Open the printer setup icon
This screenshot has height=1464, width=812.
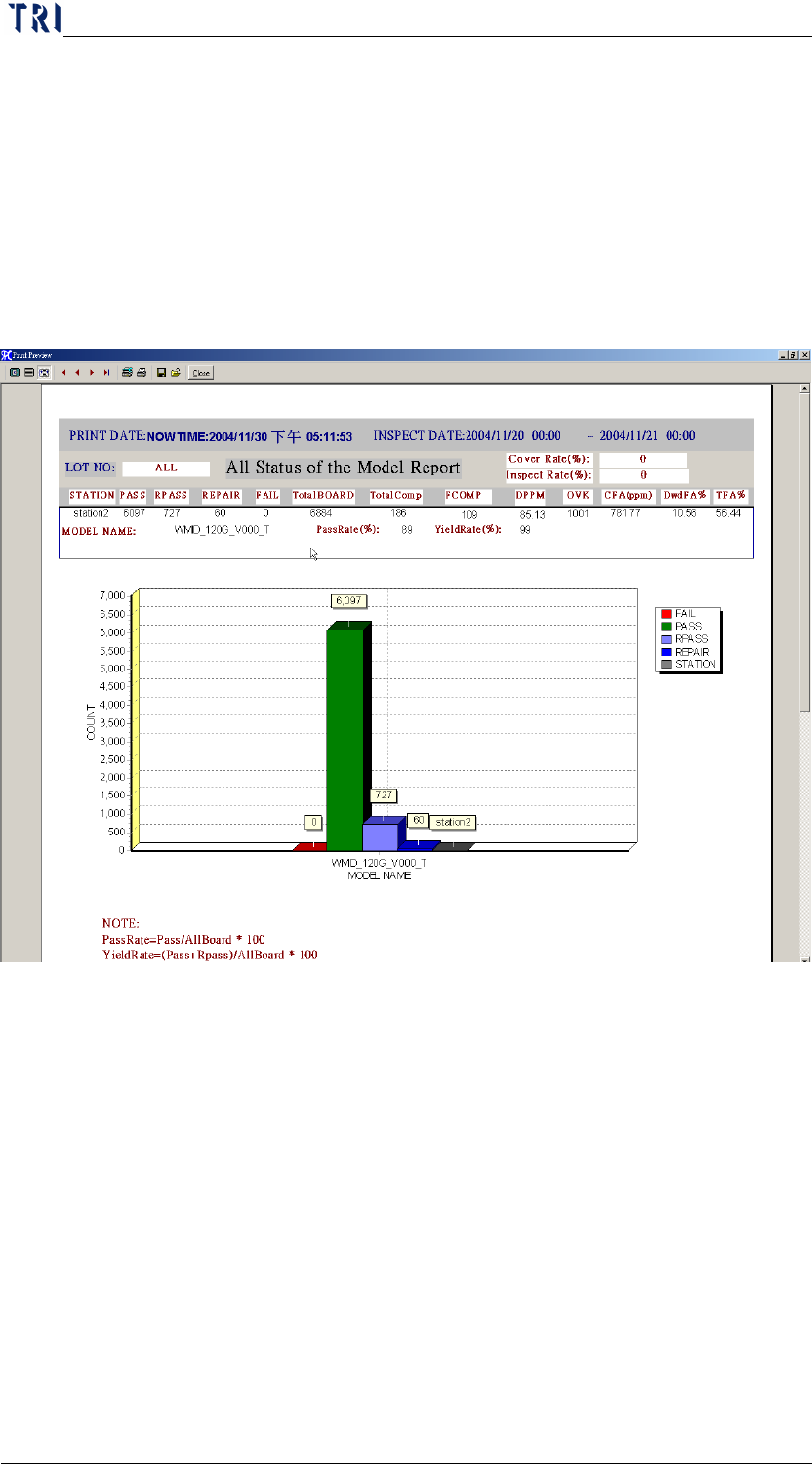pos(127,373)
